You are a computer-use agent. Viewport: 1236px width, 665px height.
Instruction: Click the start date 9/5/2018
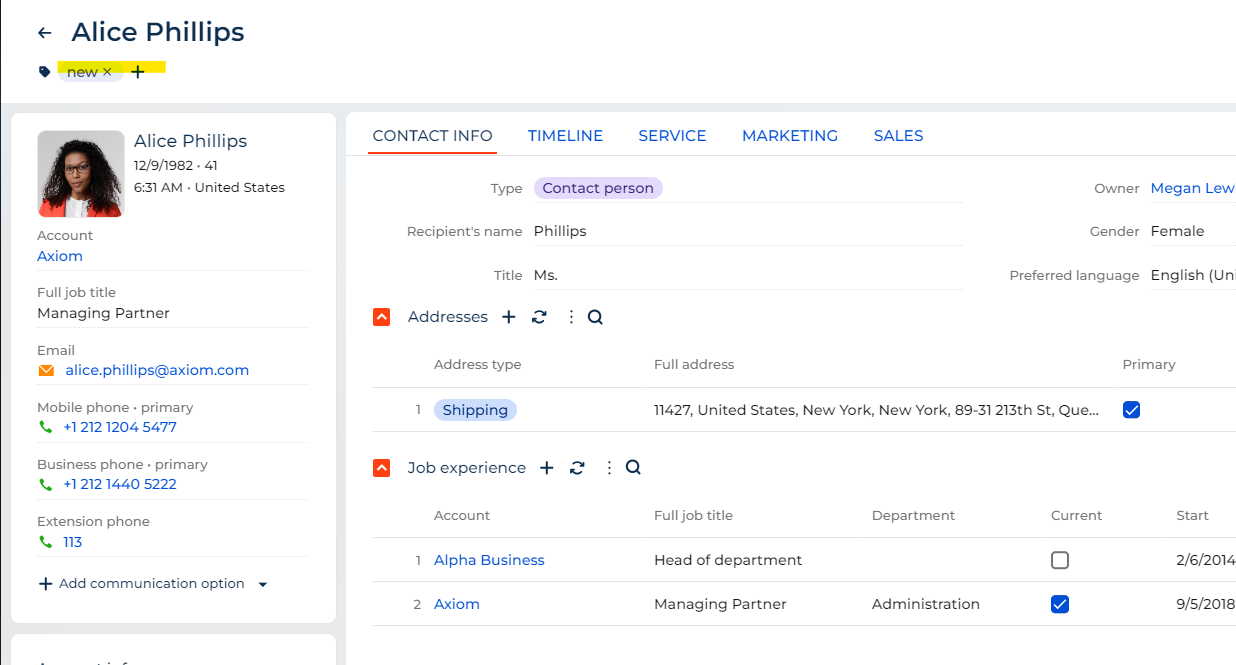(x=1206, y=604)
